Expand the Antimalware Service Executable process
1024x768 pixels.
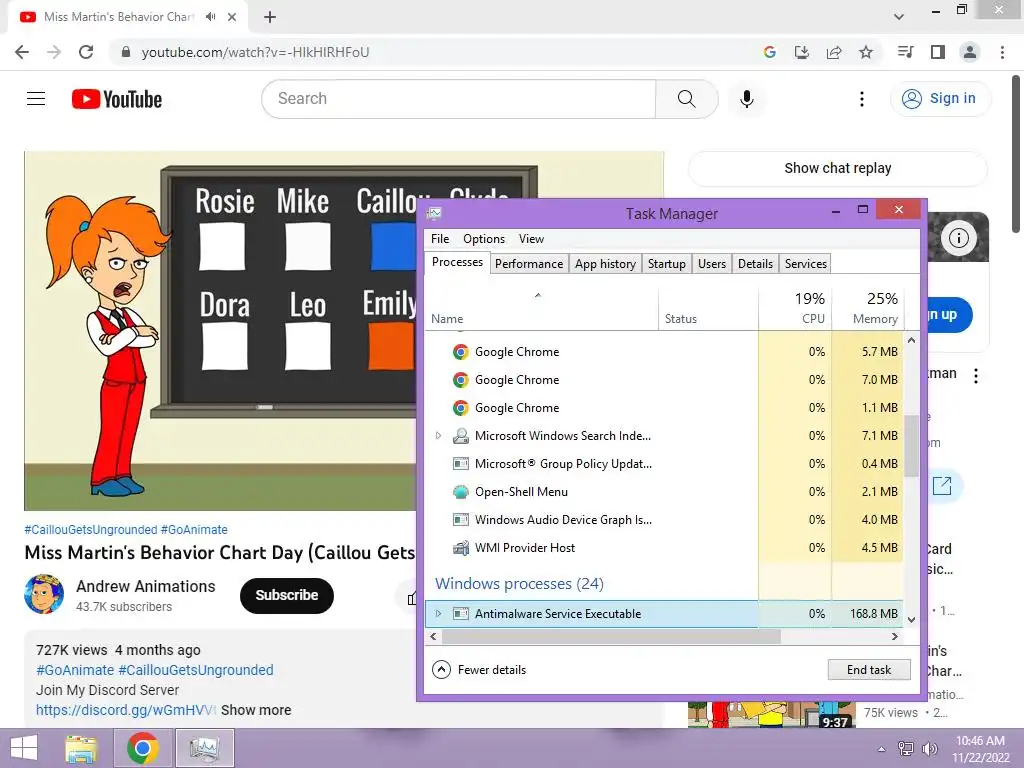tap(438, 613)
